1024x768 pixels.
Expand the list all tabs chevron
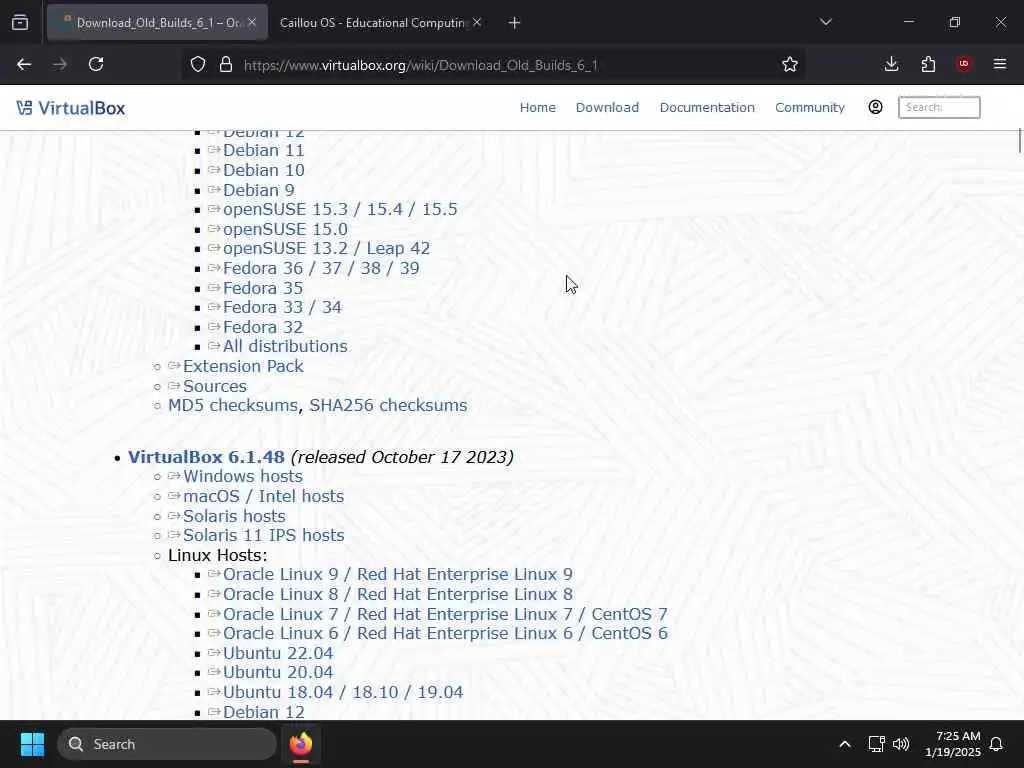(825, 22)
